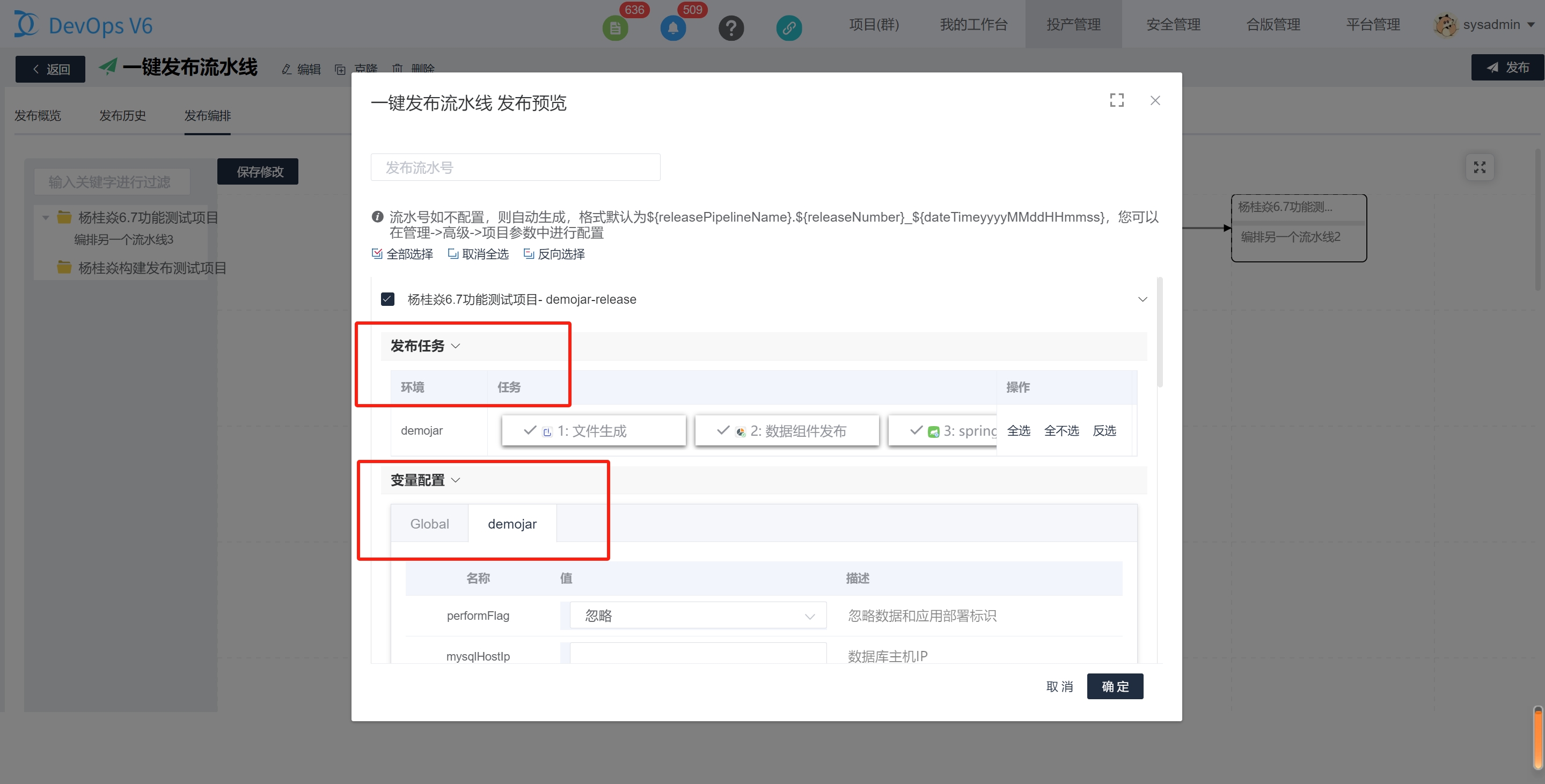The height and width of the screenshot is (784, 1545).
Task: Collapse the 变量配置 section
Action: click(x=455, y=480)
